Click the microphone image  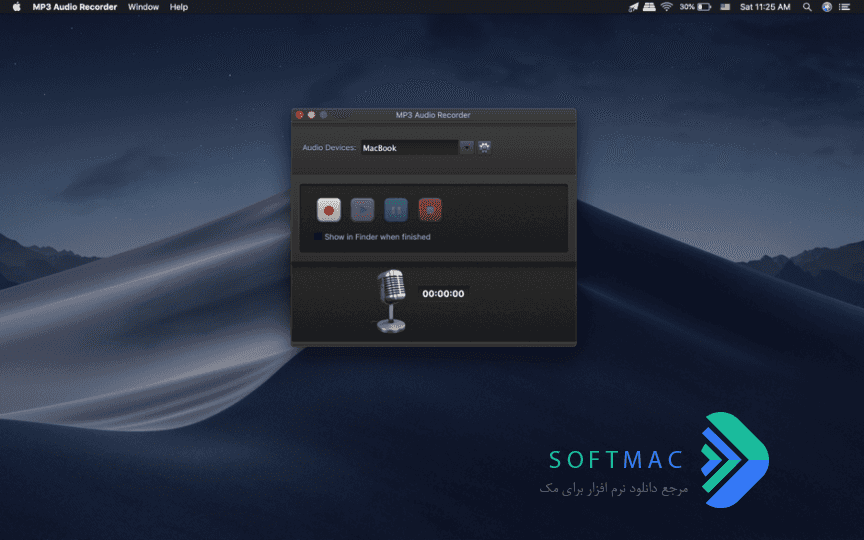click(391, 301)
